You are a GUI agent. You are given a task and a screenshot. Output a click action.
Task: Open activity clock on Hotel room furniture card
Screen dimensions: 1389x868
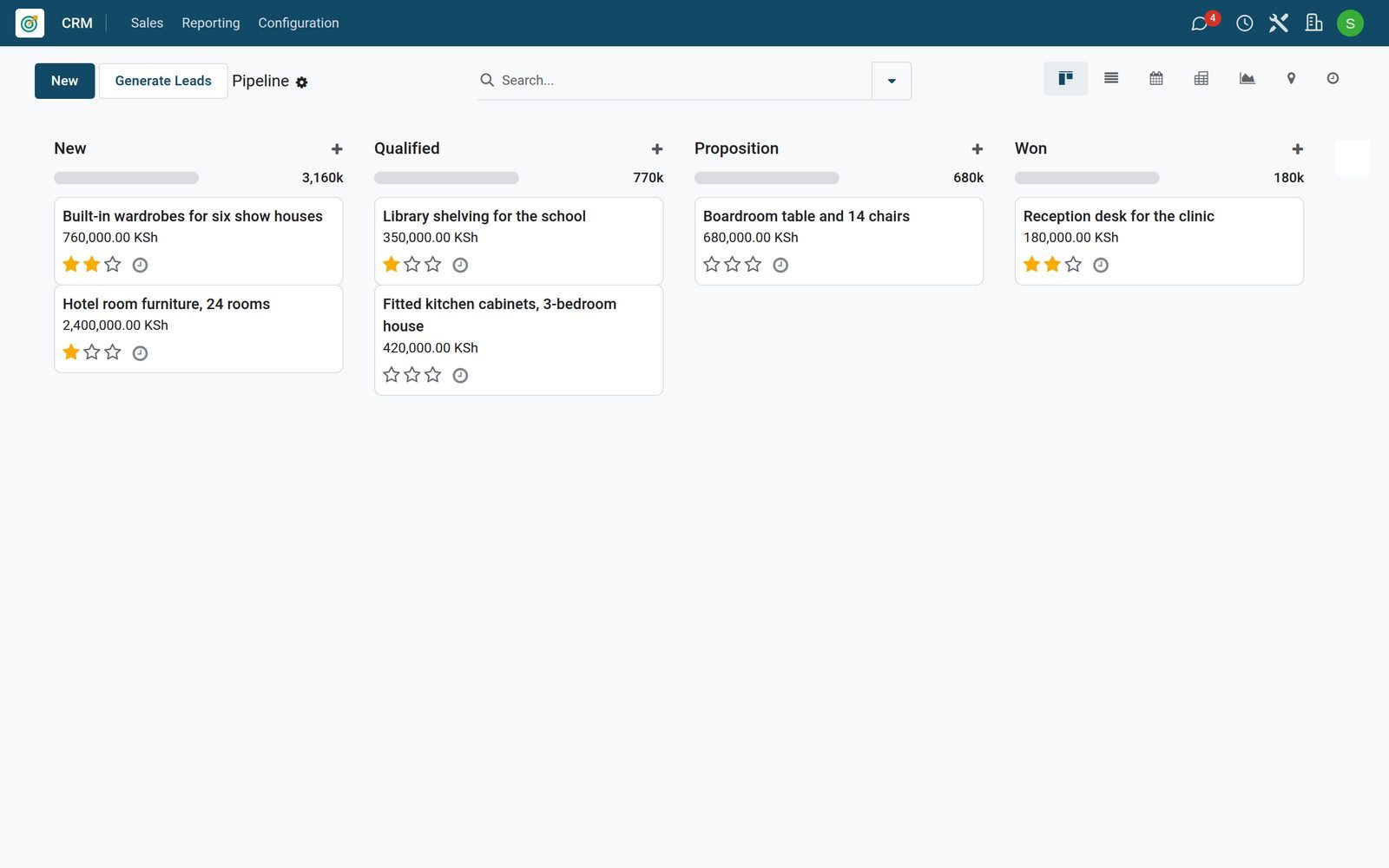pyautogui.click(x=140, y=353)
